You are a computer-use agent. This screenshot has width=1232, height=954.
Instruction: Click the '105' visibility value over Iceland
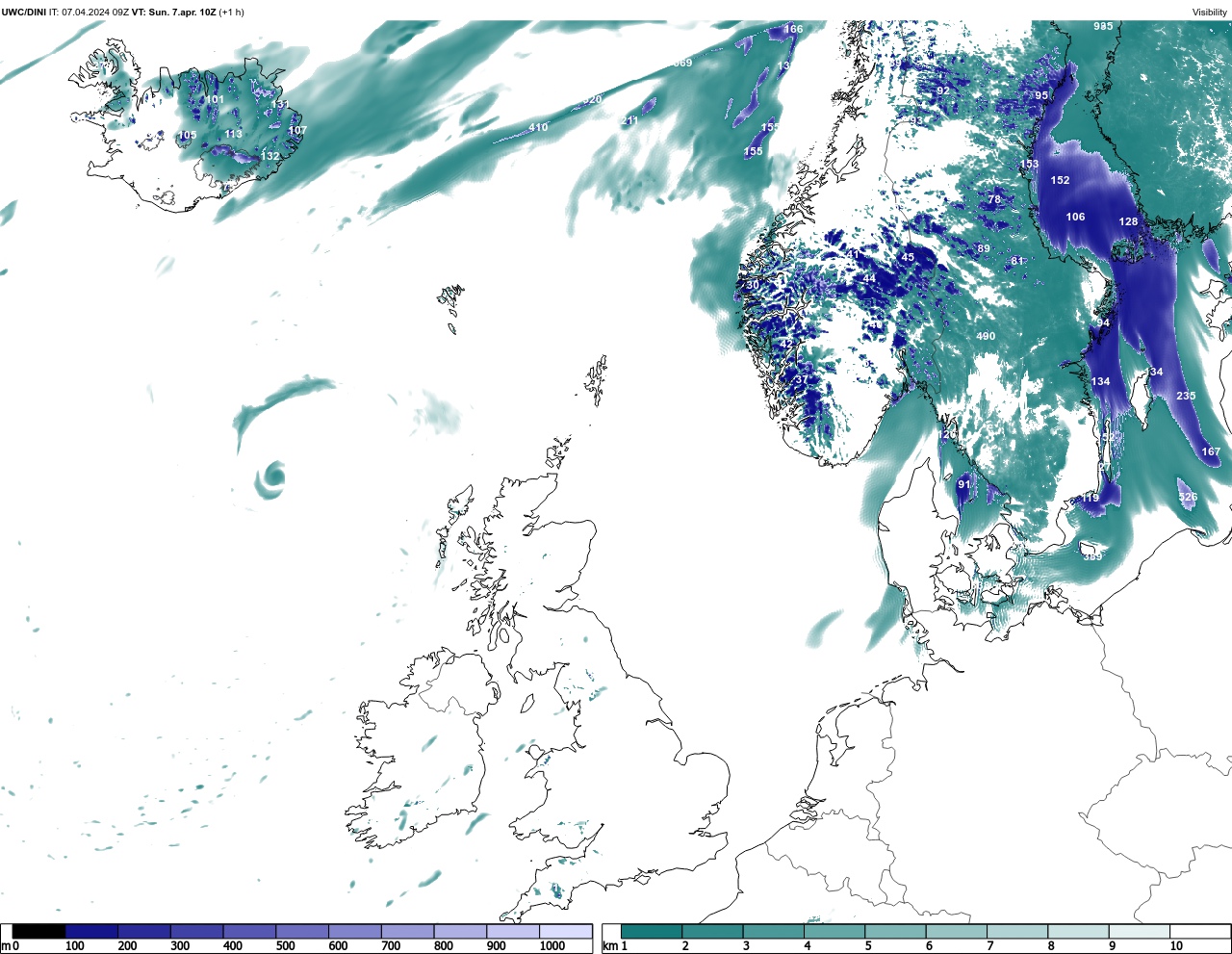[188, 136]
